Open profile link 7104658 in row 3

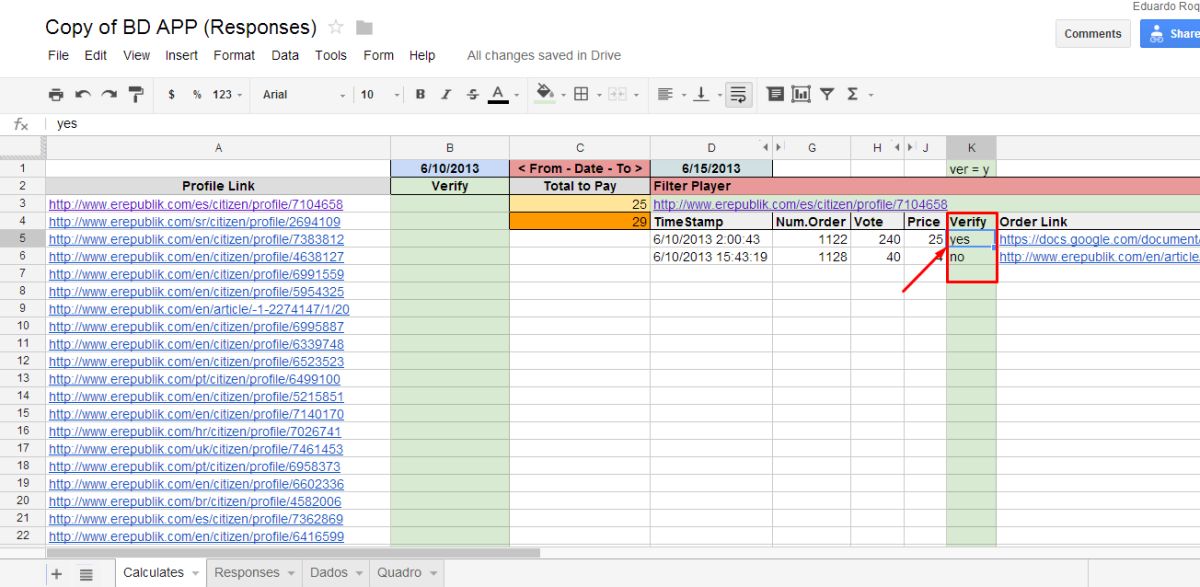[195, 204]
